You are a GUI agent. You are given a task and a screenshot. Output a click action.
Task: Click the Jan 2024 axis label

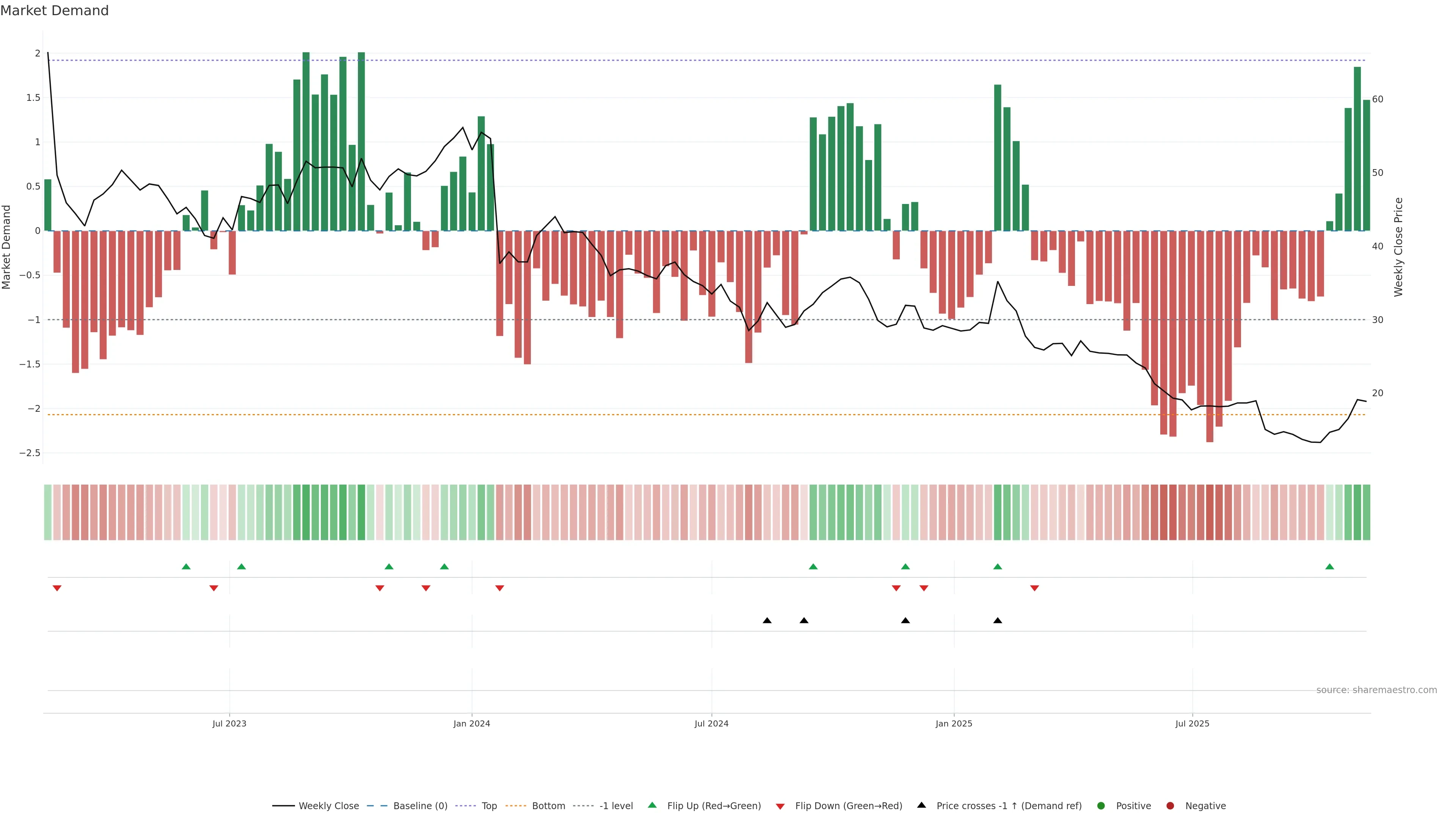click(x=471, y=724)
